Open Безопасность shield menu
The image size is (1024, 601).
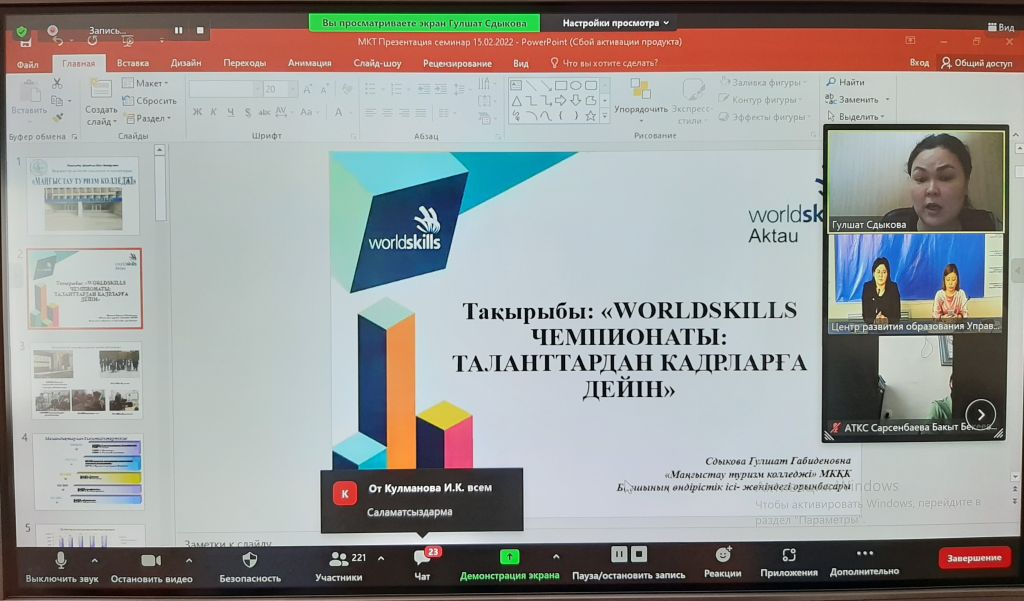(249, 567)
